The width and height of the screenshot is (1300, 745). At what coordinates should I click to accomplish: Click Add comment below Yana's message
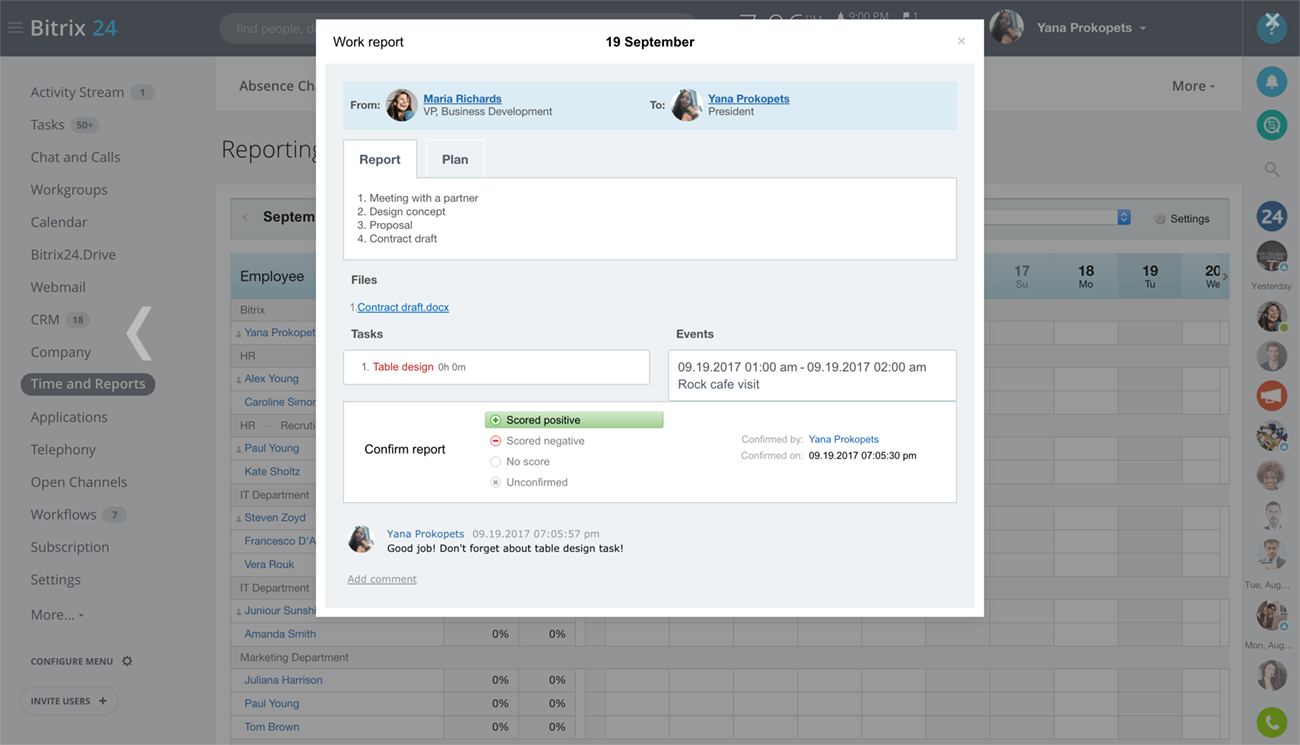pos(381,578)
